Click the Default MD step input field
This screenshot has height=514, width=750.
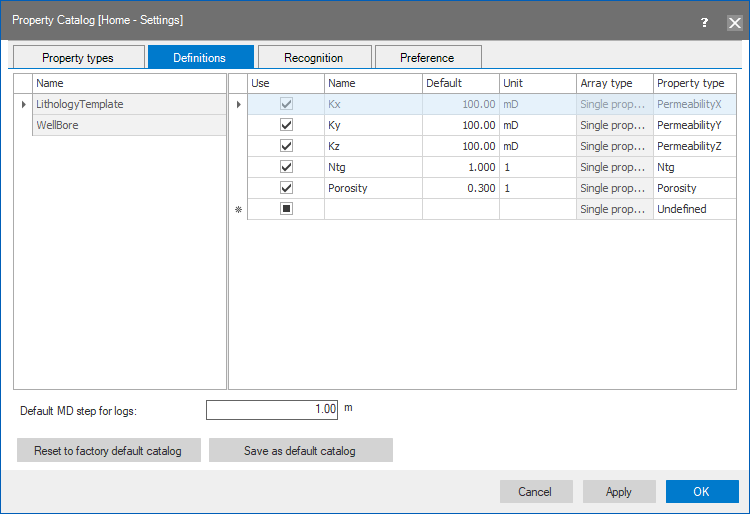coord(272,409)
